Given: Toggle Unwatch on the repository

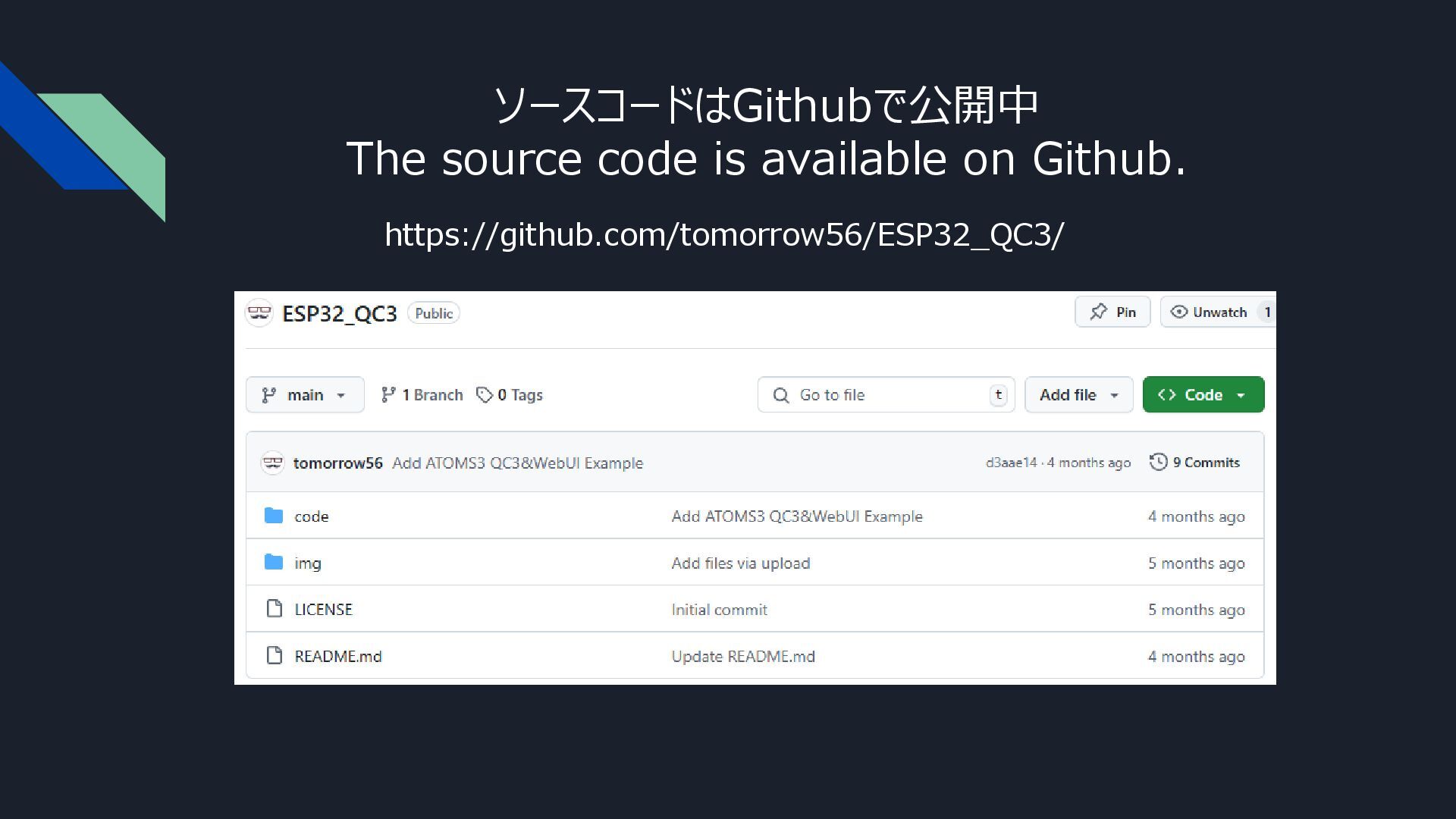Looking at the screenshot, I should click(1210, 312).
